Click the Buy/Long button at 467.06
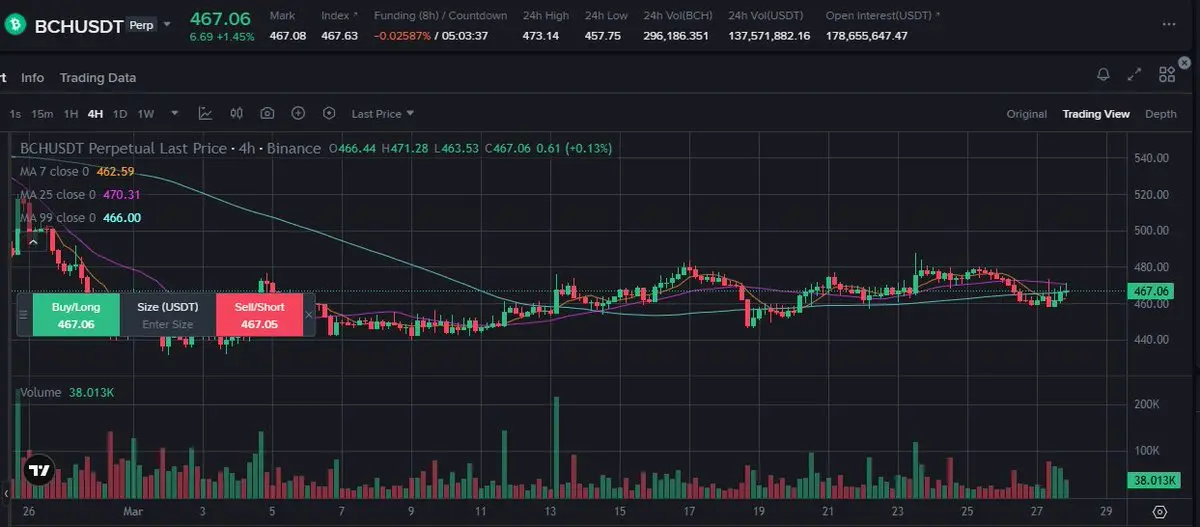1200x527 pixels. pyautogui.click(x=76, y=315)
